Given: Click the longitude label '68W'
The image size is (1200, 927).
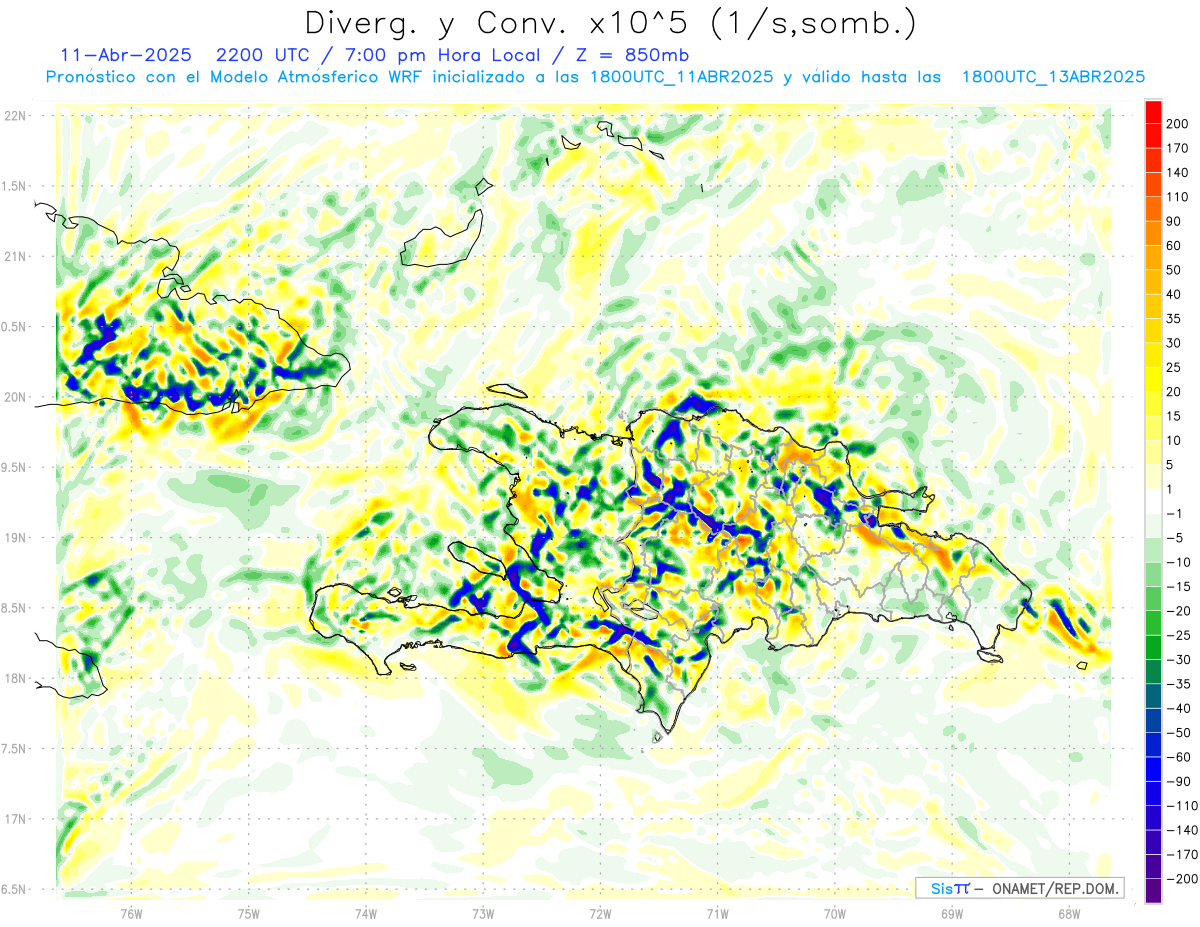Looking at the screenshot, I should tap(1069, 914).
